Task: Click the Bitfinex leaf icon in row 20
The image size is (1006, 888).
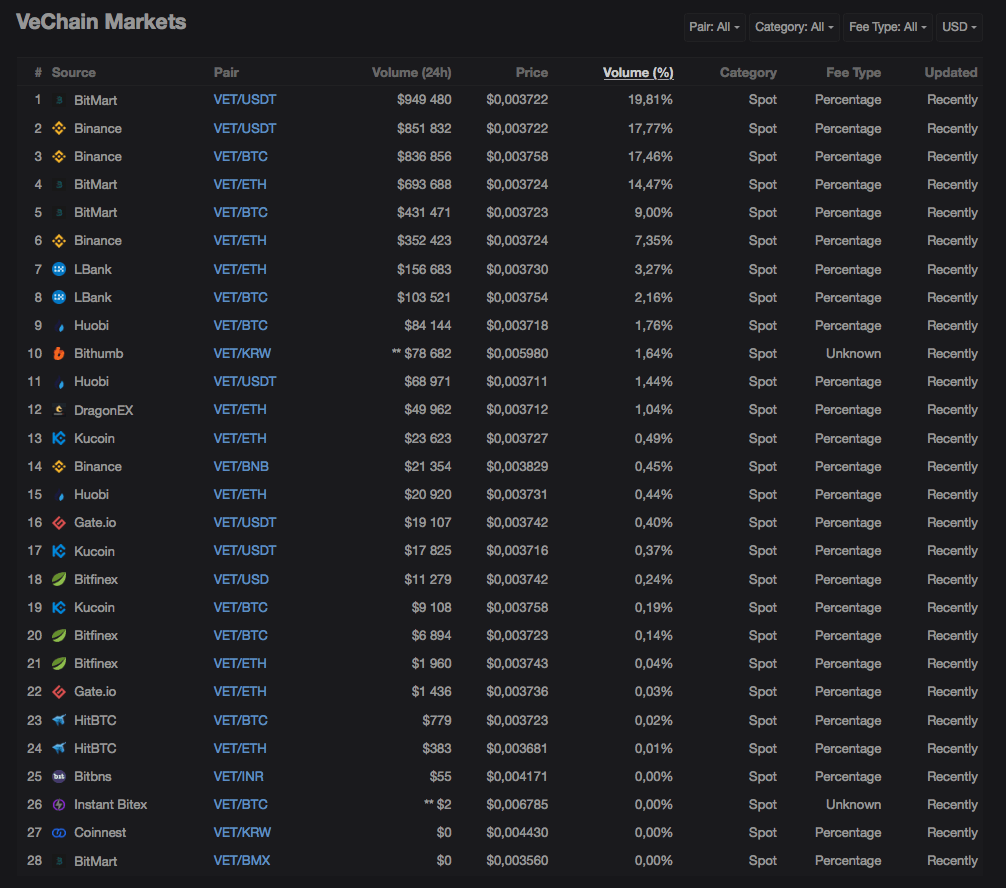Action: click(x=59, y=636)
